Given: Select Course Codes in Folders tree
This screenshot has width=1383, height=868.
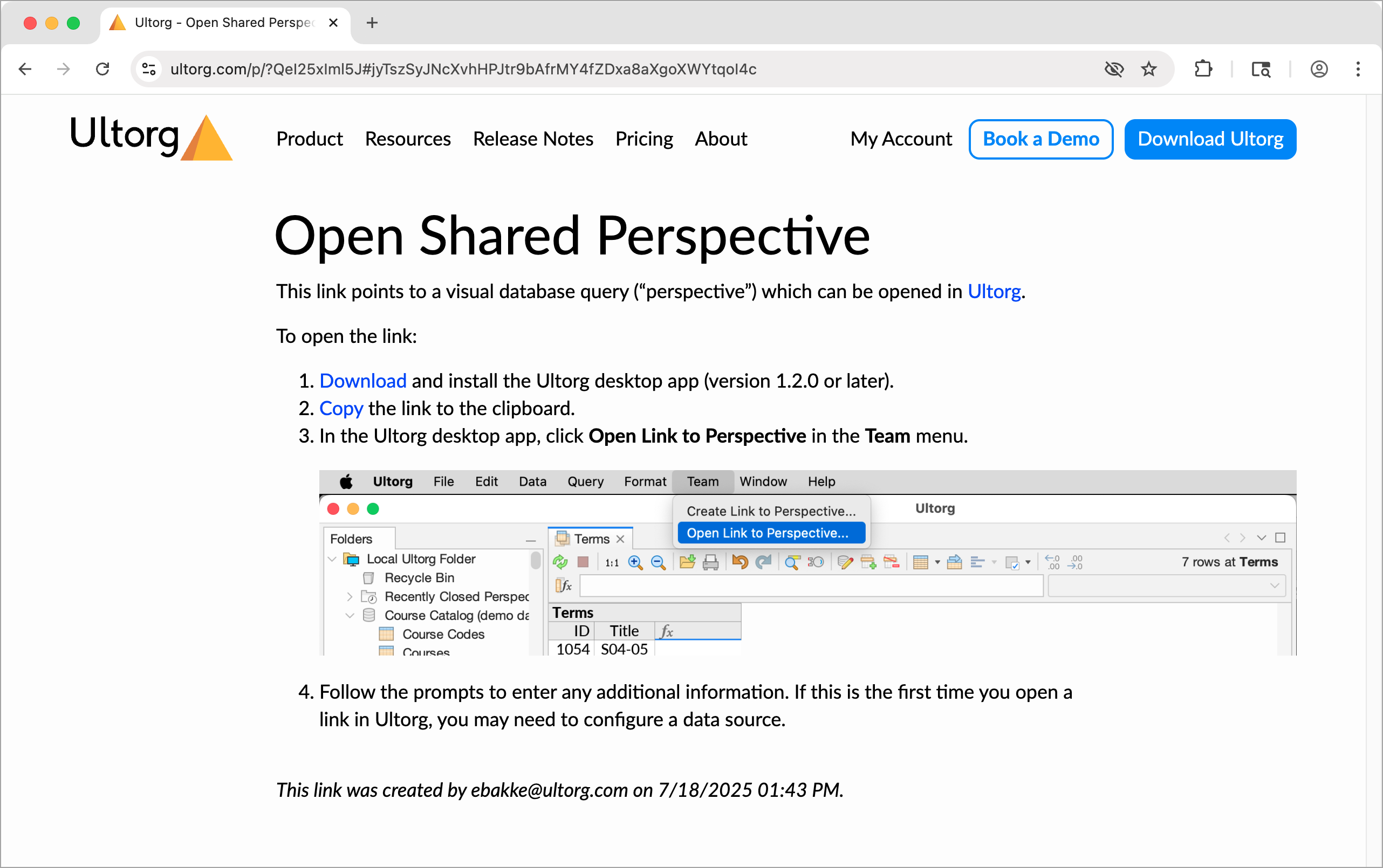Looking at the screenshot, I should 443,635.
